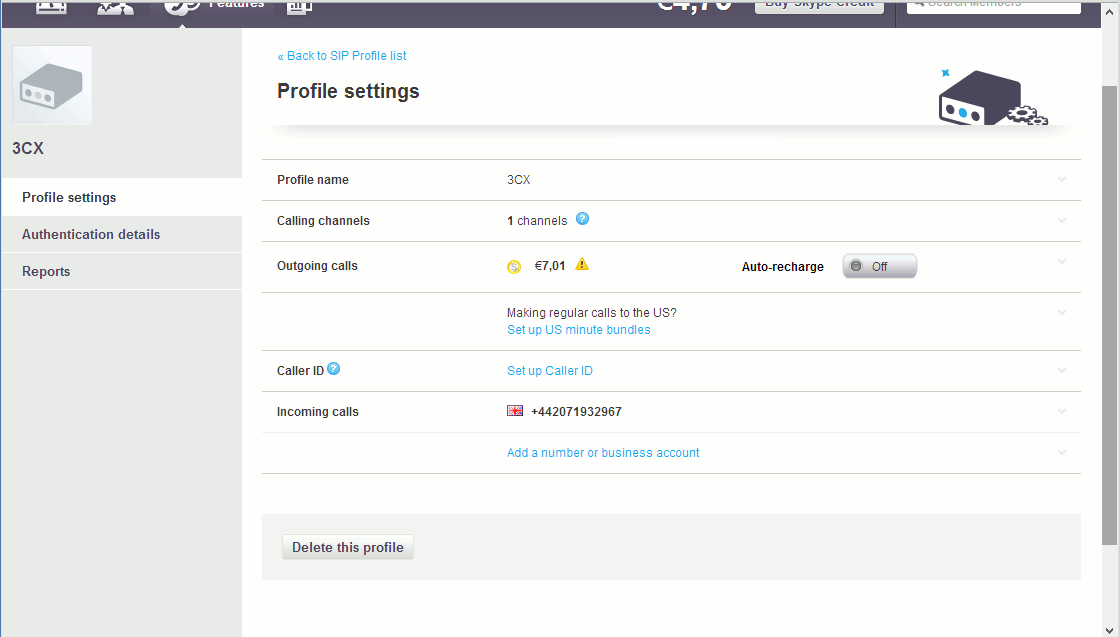Expand the Profile name row chevron
1119x637 pixels.
[x=1062, y=180]
